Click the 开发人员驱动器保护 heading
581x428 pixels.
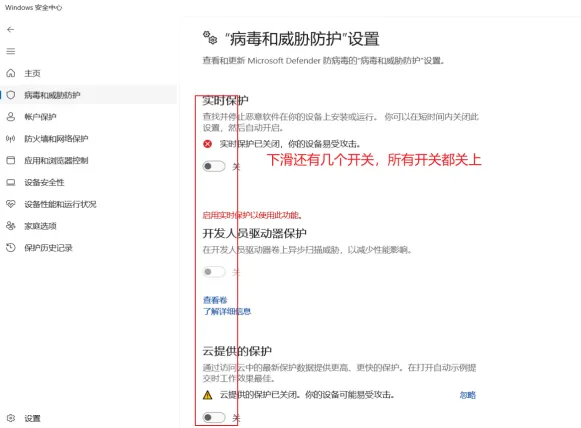(255, 233)
